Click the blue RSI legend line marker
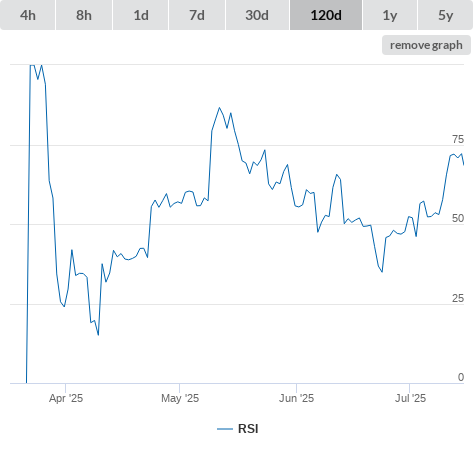474x455 pixels. (x=225, y=429)
